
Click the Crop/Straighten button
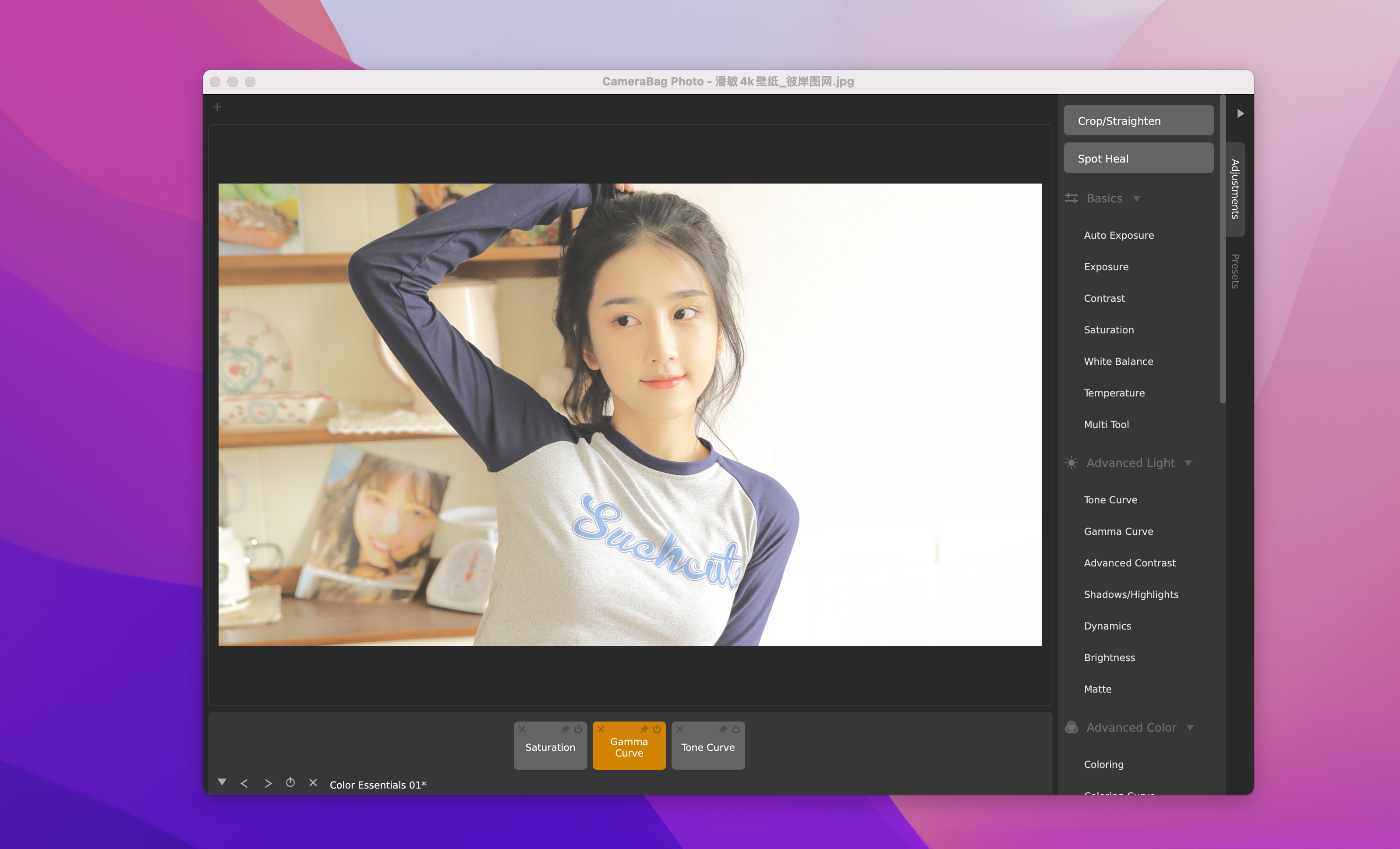pos(1138,120)
